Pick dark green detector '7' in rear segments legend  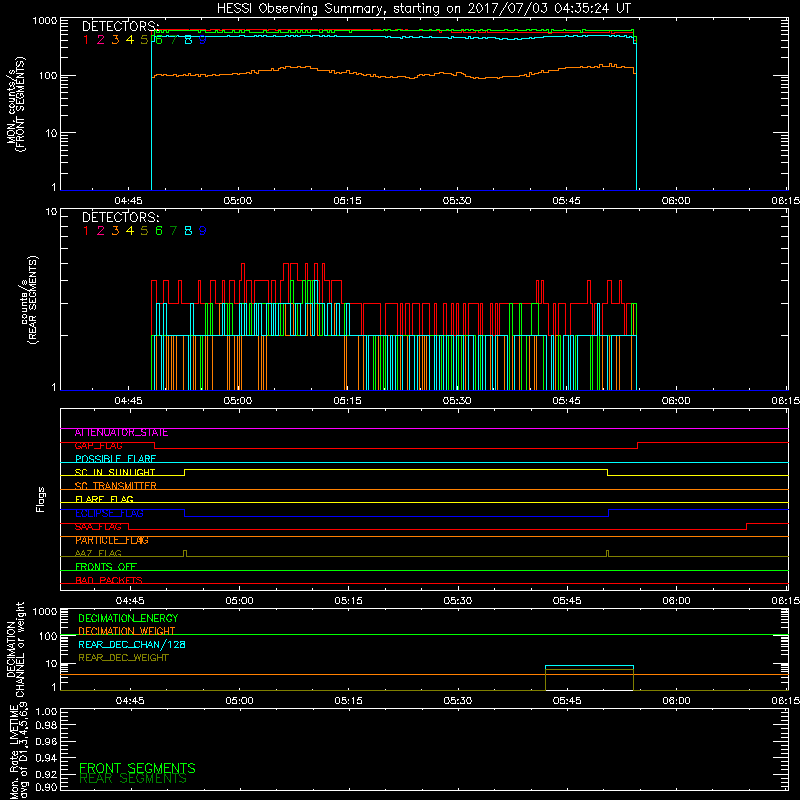[173, 231]
